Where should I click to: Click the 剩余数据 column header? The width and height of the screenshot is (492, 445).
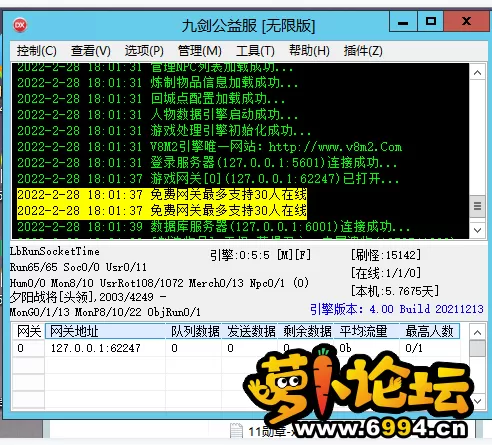click(306, 331)
